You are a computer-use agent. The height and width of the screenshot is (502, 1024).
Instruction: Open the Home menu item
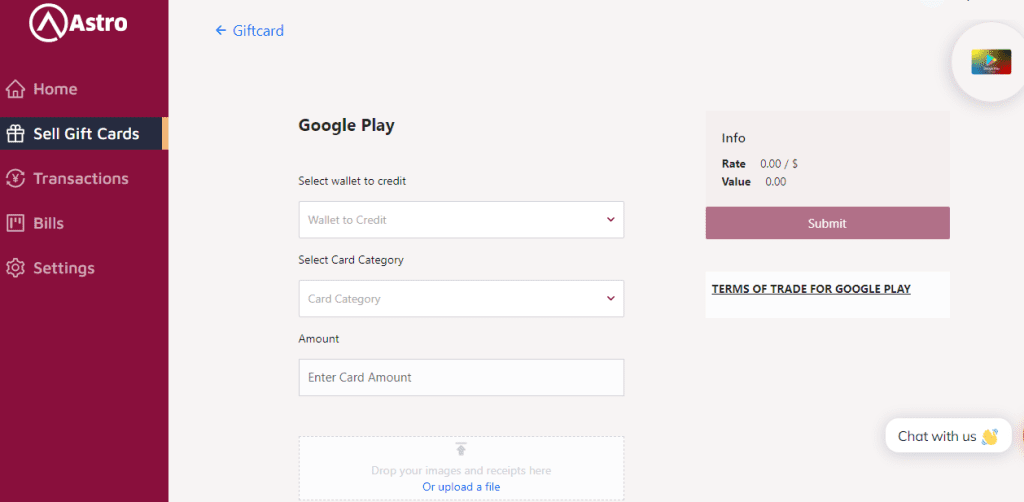84,89
